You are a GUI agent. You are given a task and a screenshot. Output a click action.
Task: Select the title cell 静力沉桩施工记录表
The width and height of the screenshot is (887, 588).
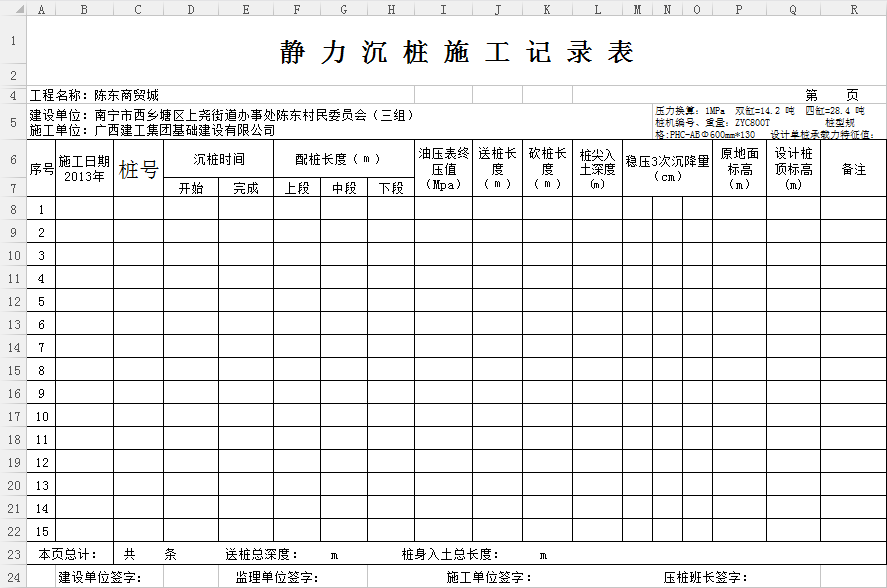(456, 53)
